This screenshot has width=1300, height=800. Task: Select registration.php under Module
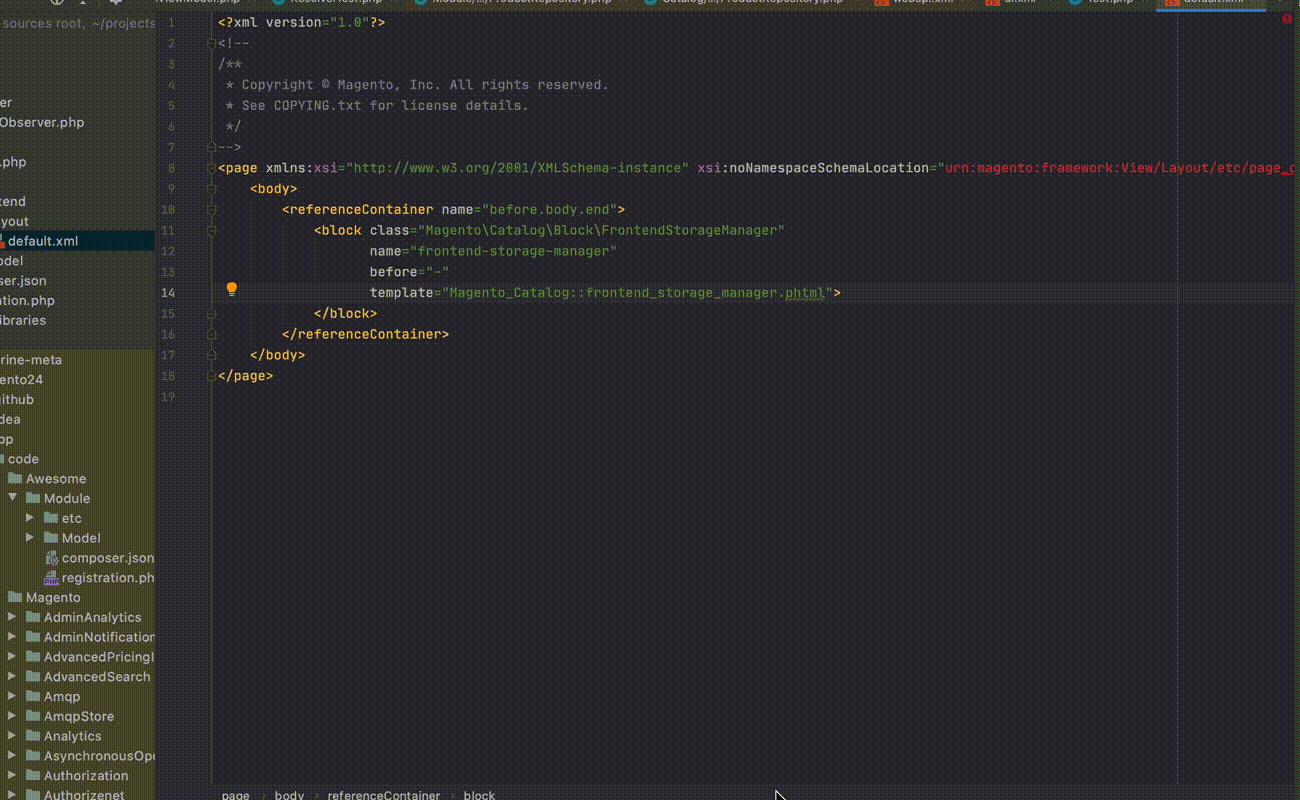coord(108,578)
